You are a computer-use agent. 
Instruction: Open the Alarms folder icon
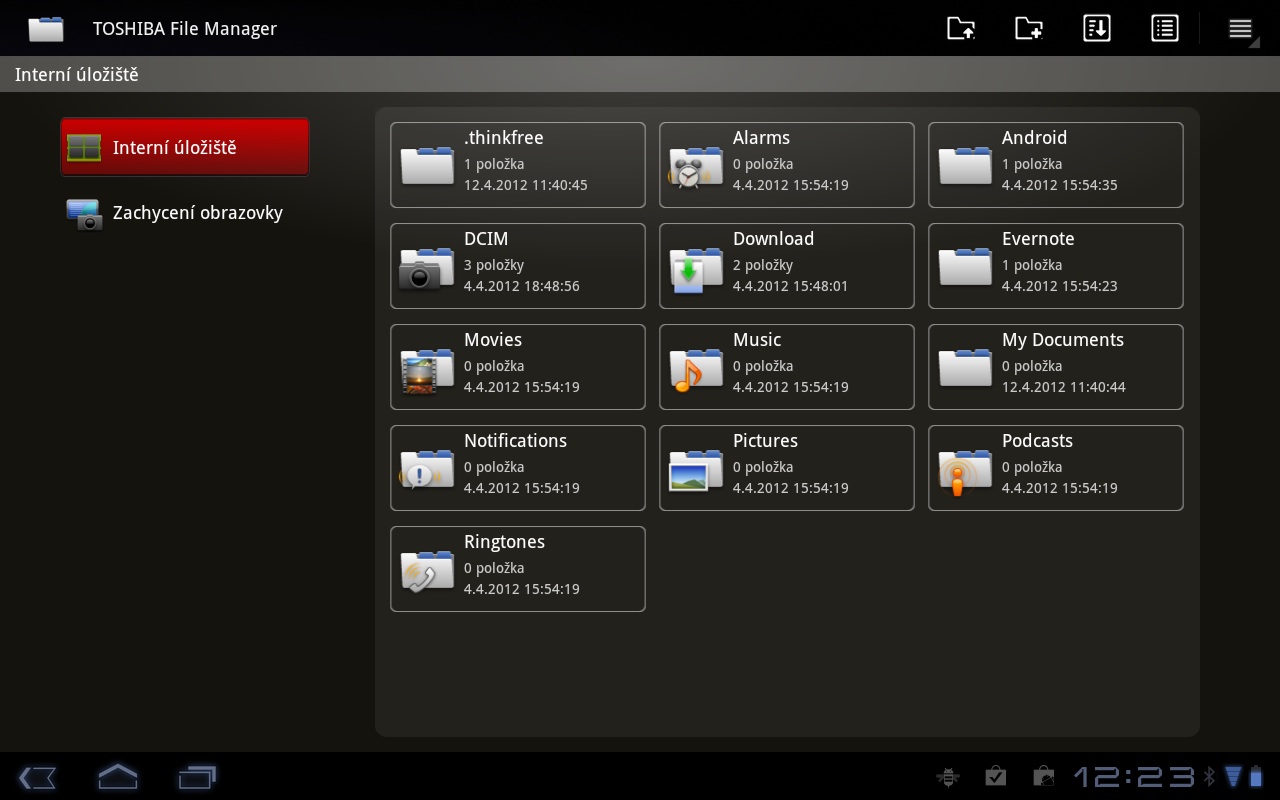click(695, 166)
